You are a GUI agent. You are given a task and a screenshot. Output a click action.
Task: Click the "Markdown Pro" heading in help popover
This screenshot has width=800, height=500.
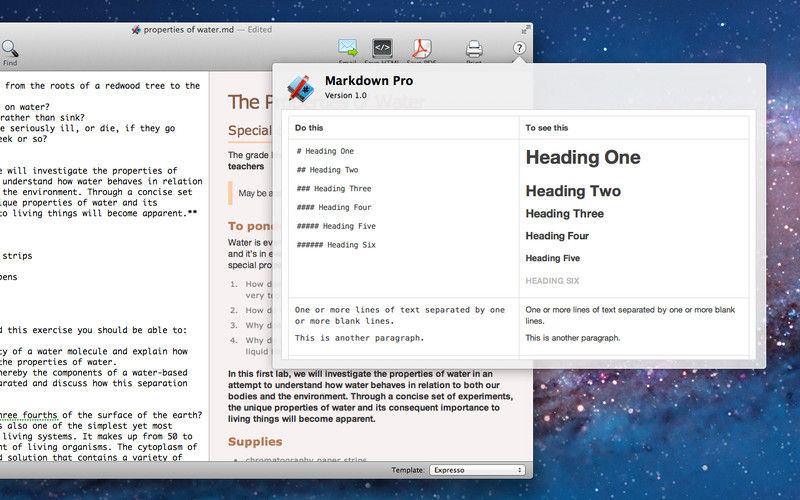click(369, 81)
